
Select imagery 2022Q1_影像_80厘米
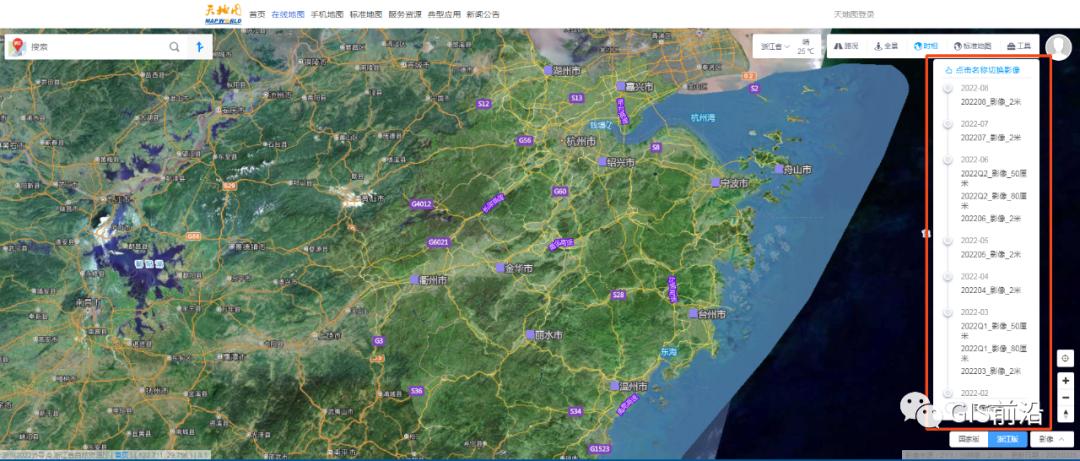point(993,353)
